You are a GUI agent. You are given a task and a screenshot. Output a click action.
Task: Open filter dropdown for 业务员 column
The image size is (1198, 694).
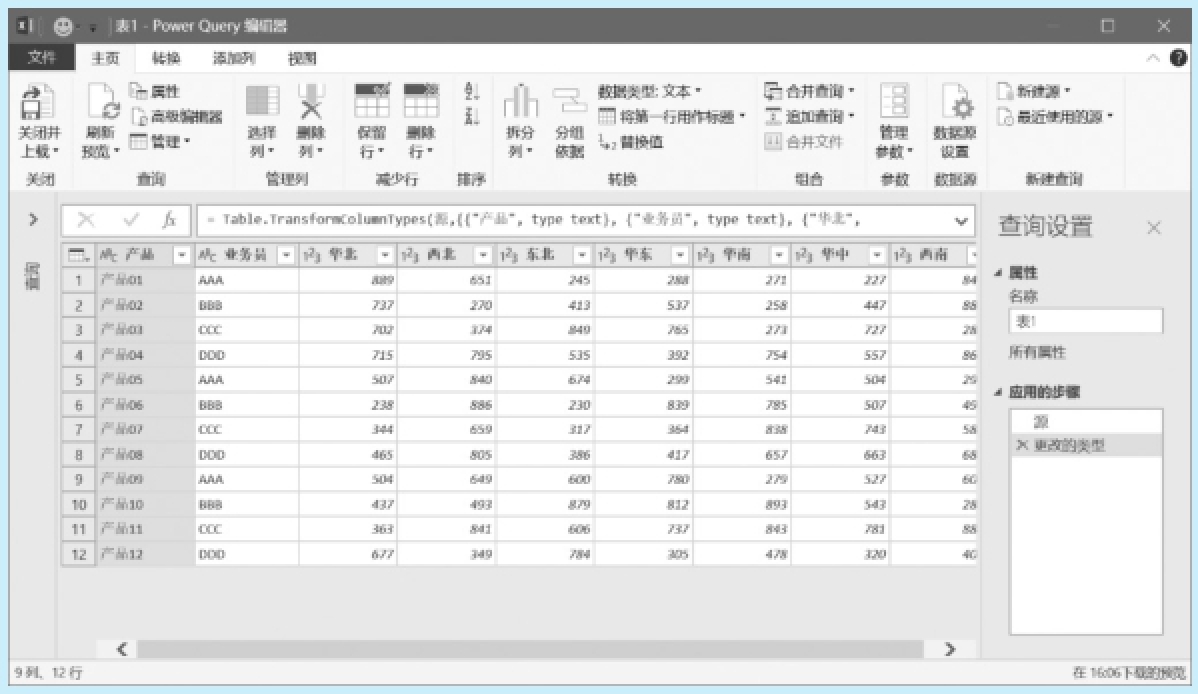[284, 255]
